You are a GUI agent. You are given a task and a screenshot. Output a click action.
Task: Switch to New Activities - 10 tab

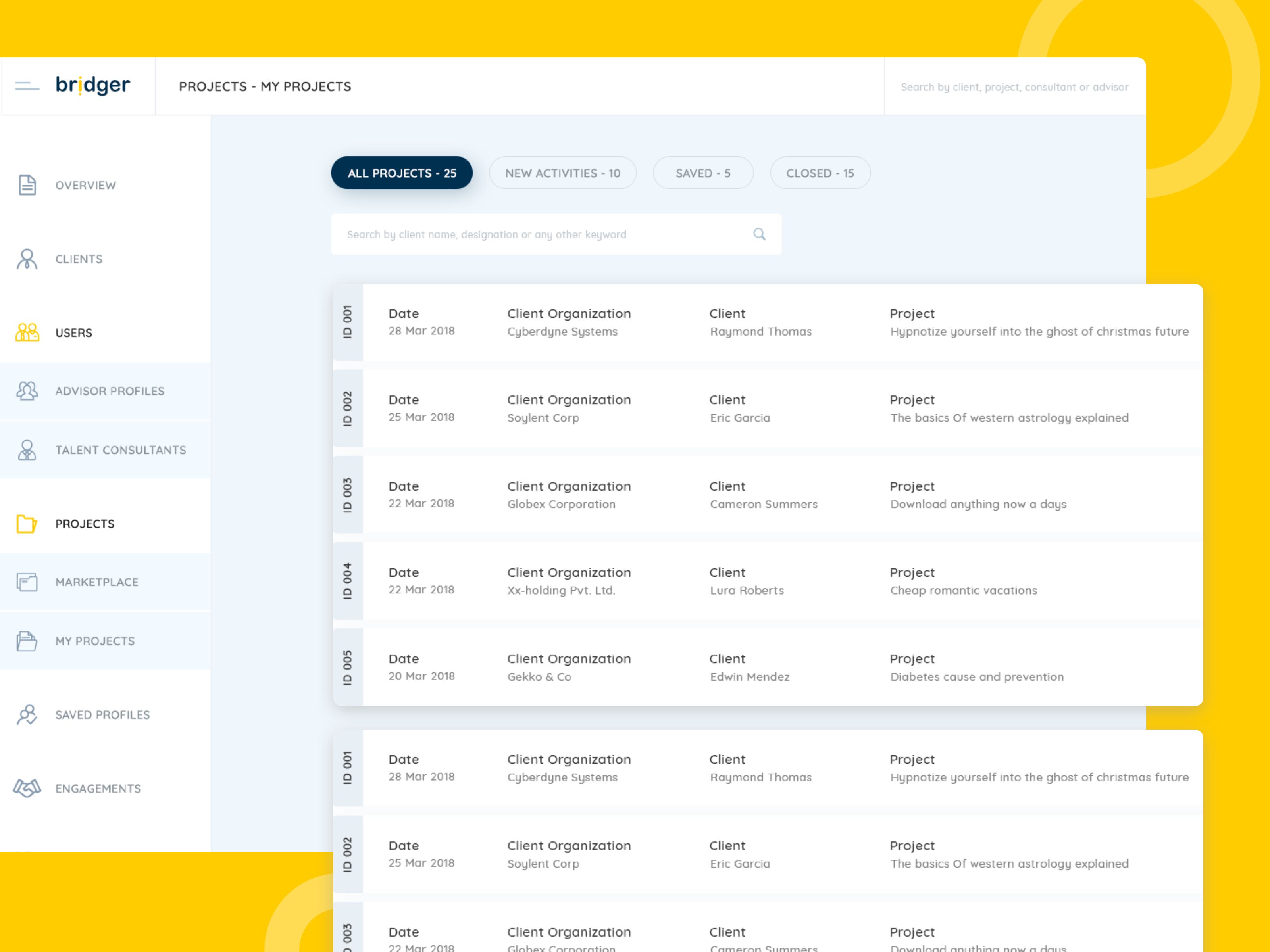[563, 173]
